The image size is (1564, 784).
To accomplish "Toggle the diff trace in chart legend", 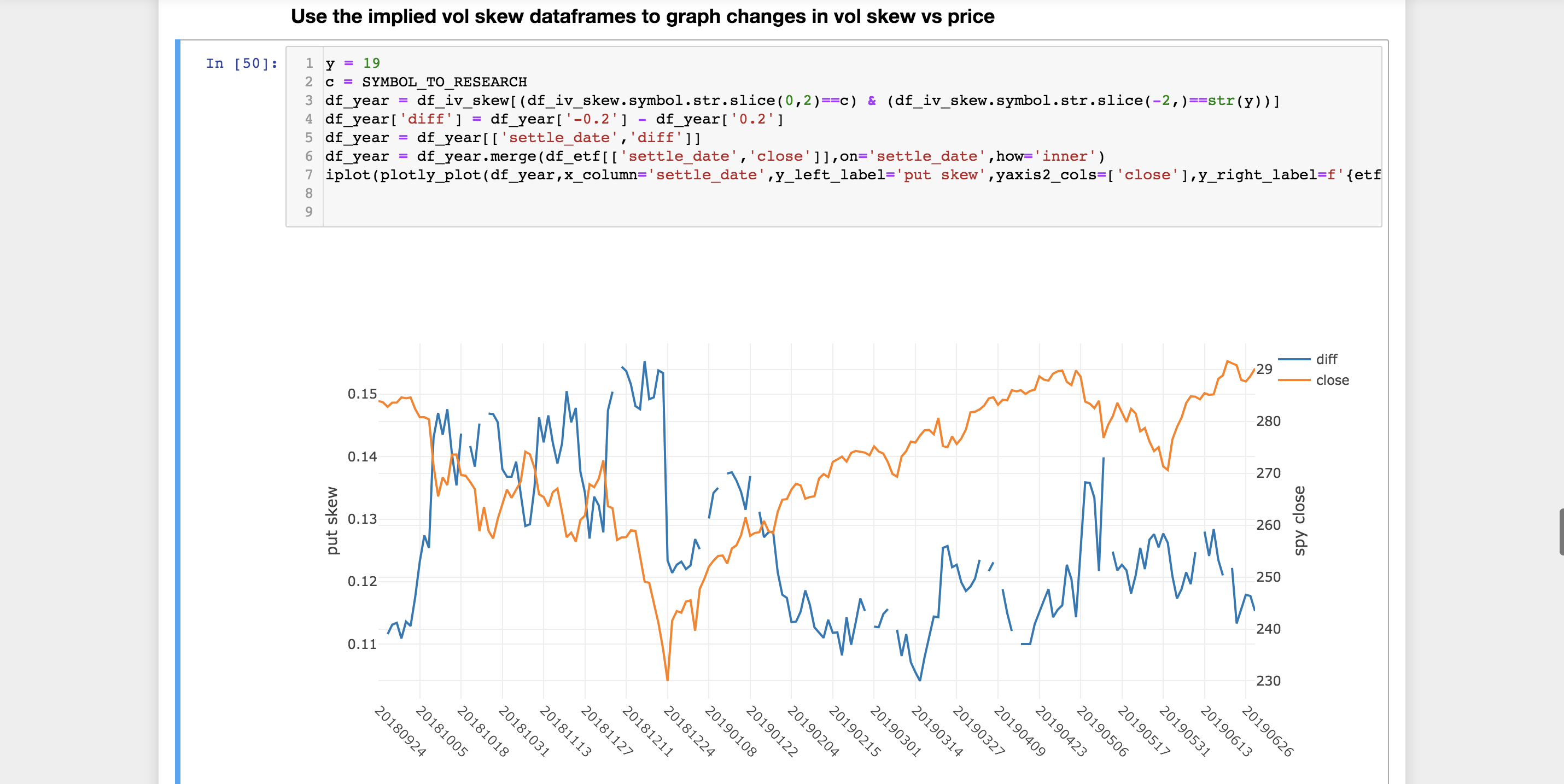I will click(1326, 359).
